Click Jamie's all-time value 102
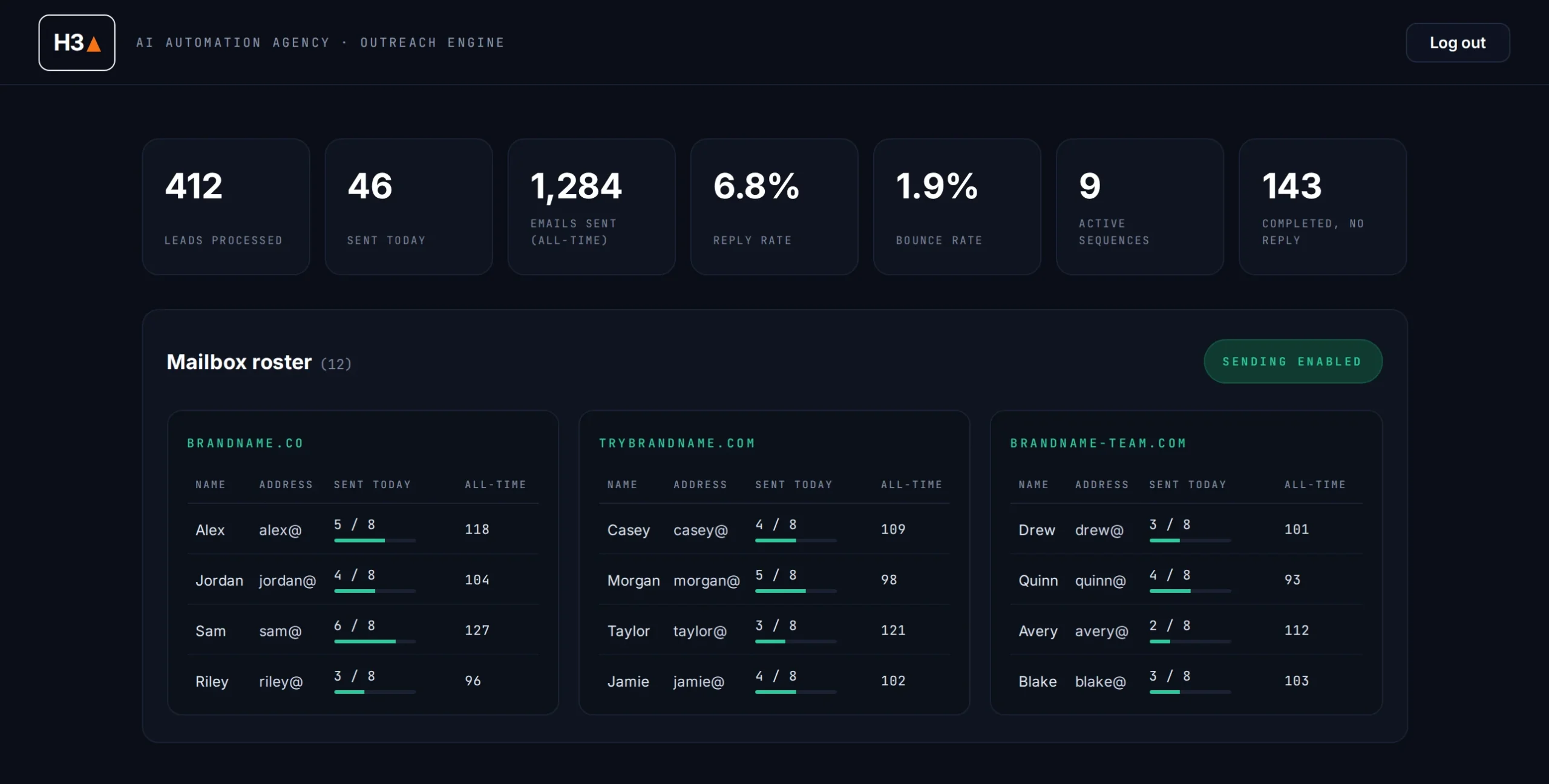Image resolution: width=1549 pixels, height=784 pixels. pos(893,681)
